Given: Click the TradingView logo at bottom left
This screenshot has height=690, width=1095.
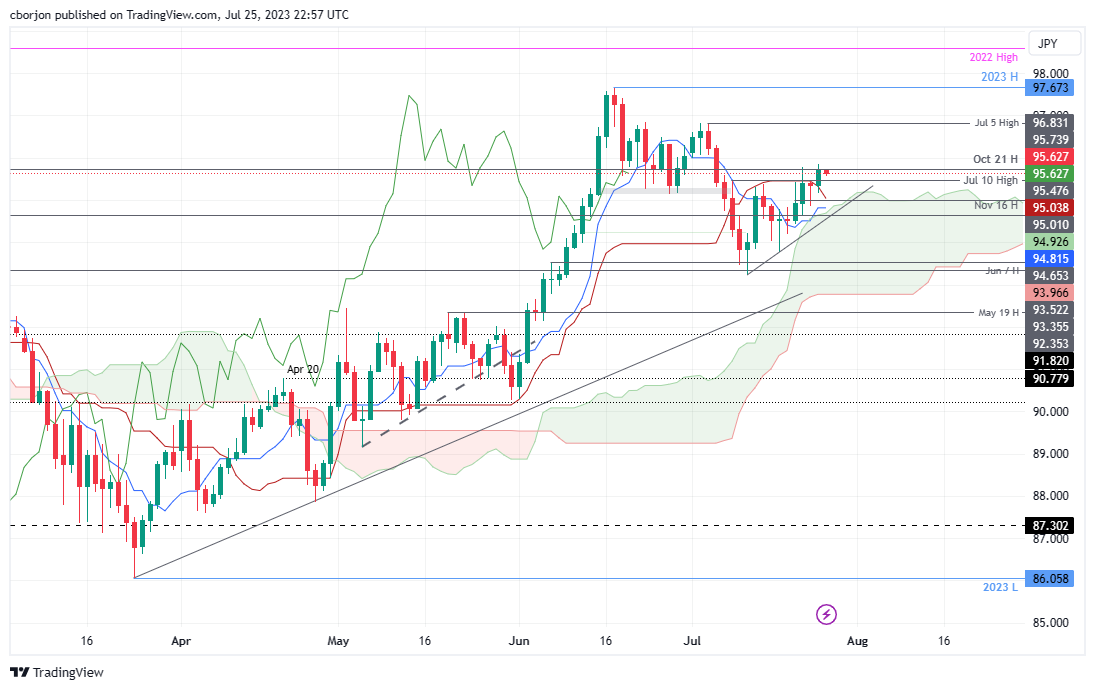Looking at the screenshot, I should (x=56, y=672).
